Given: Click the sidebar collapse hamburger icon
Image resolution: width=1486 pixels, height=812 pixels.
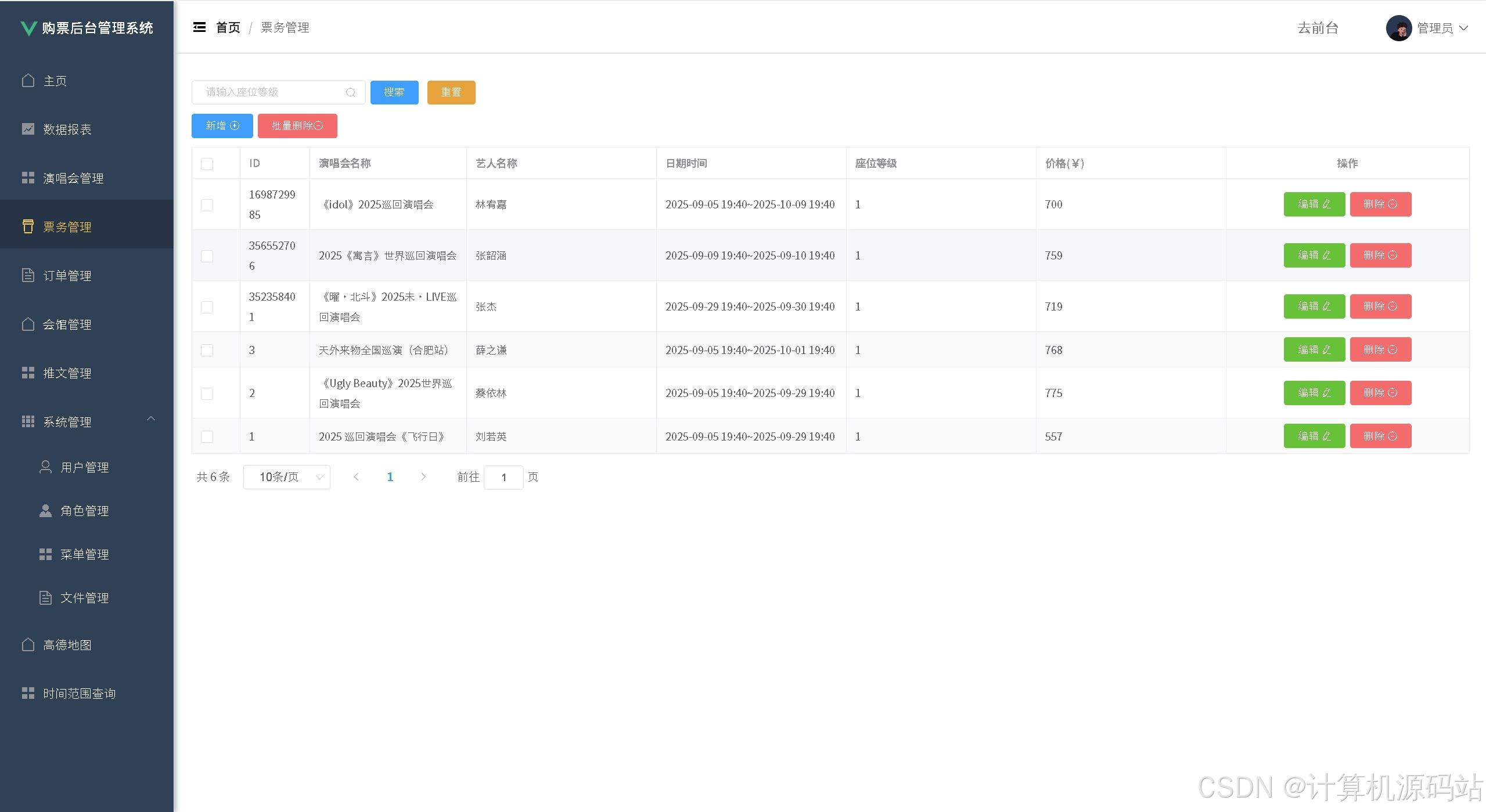Looking at the screenshot, I should coord(199,27).
